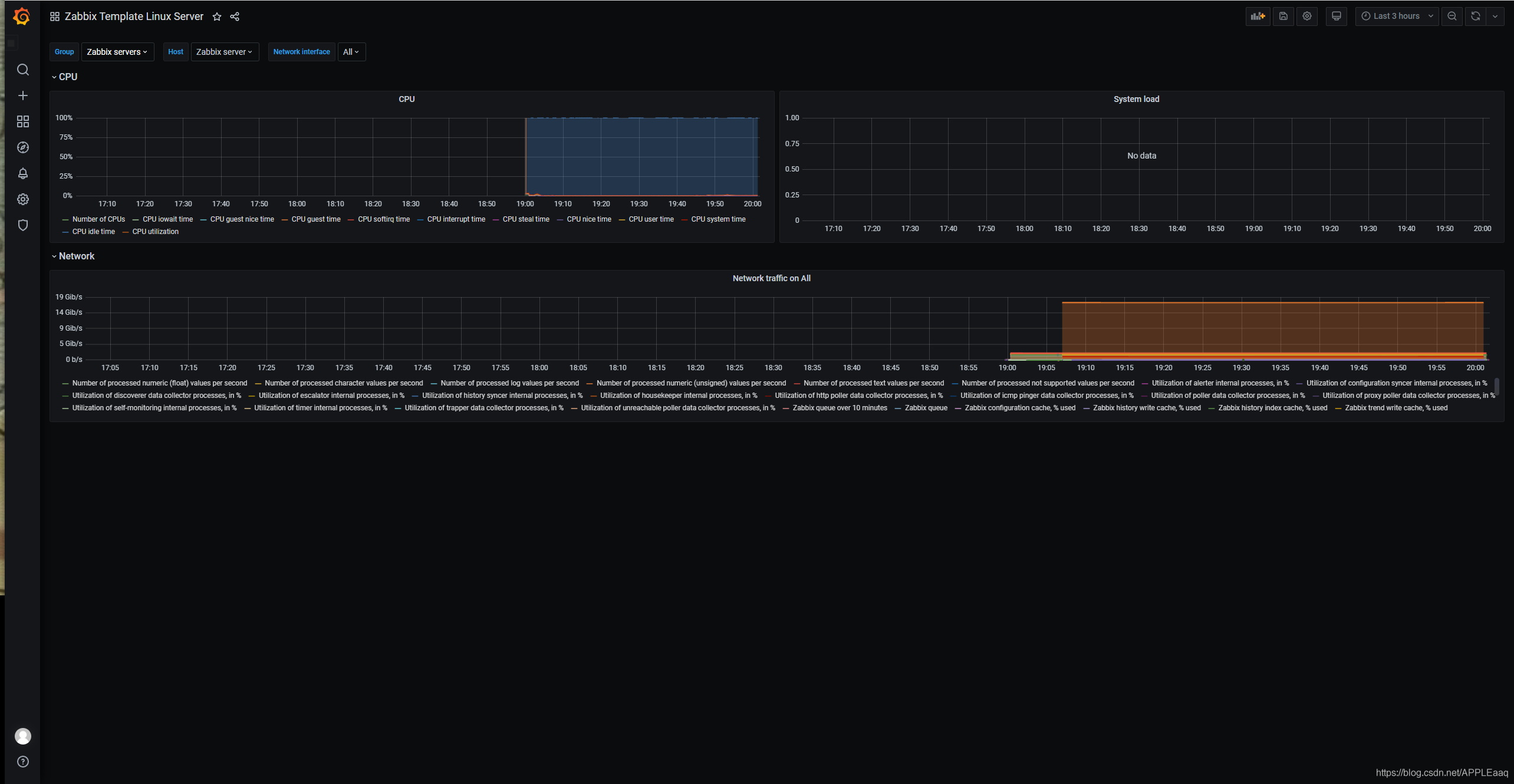1514x784 pixels.
Task: Toggle CPU nice time legend series
Action: tap(589, 219)
